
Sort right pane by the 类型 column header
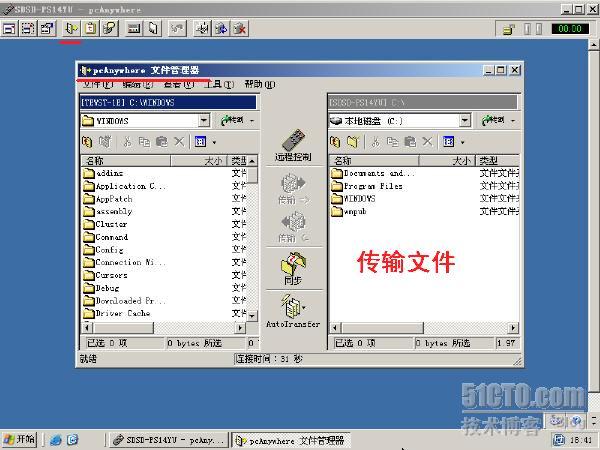click(497, 161)
